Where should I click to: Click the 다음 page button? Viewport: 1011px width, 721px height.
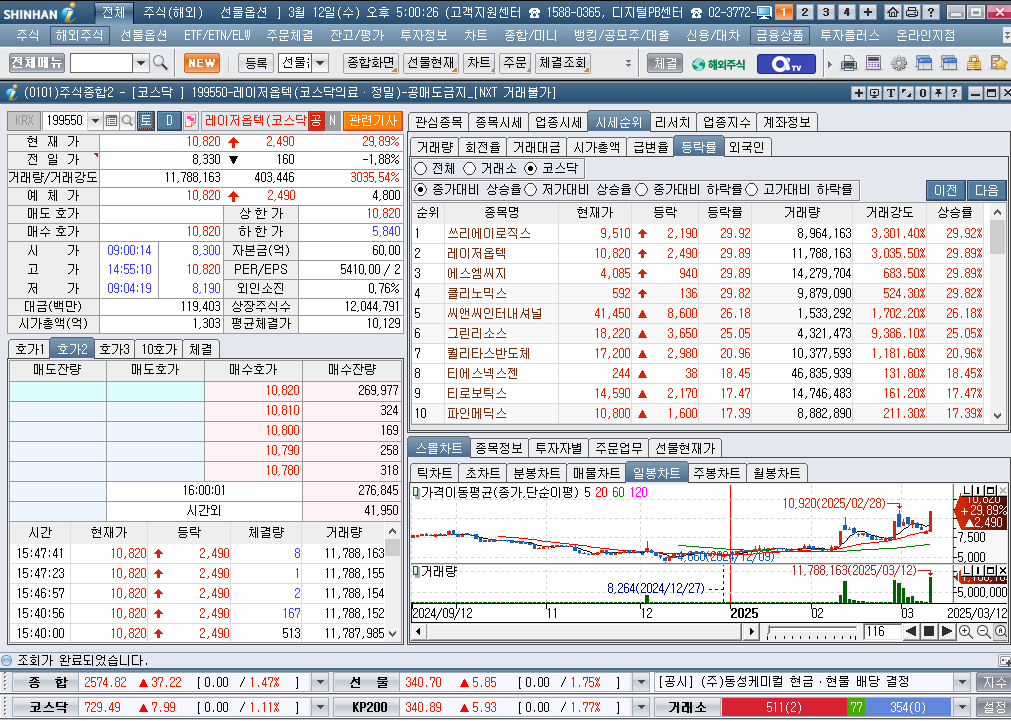[986, 190]
